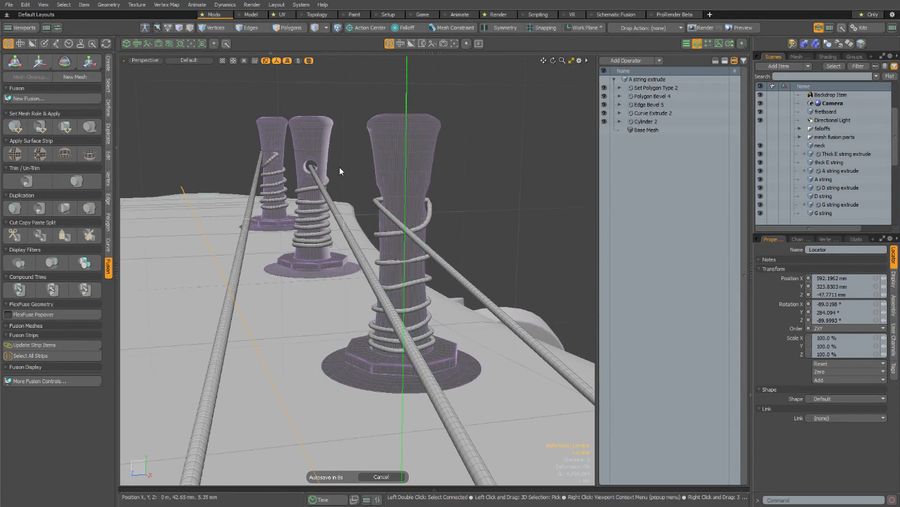The image size is (900, 507).
Task: Expand the mesh fusion parts group
Action: pos(798,137)
